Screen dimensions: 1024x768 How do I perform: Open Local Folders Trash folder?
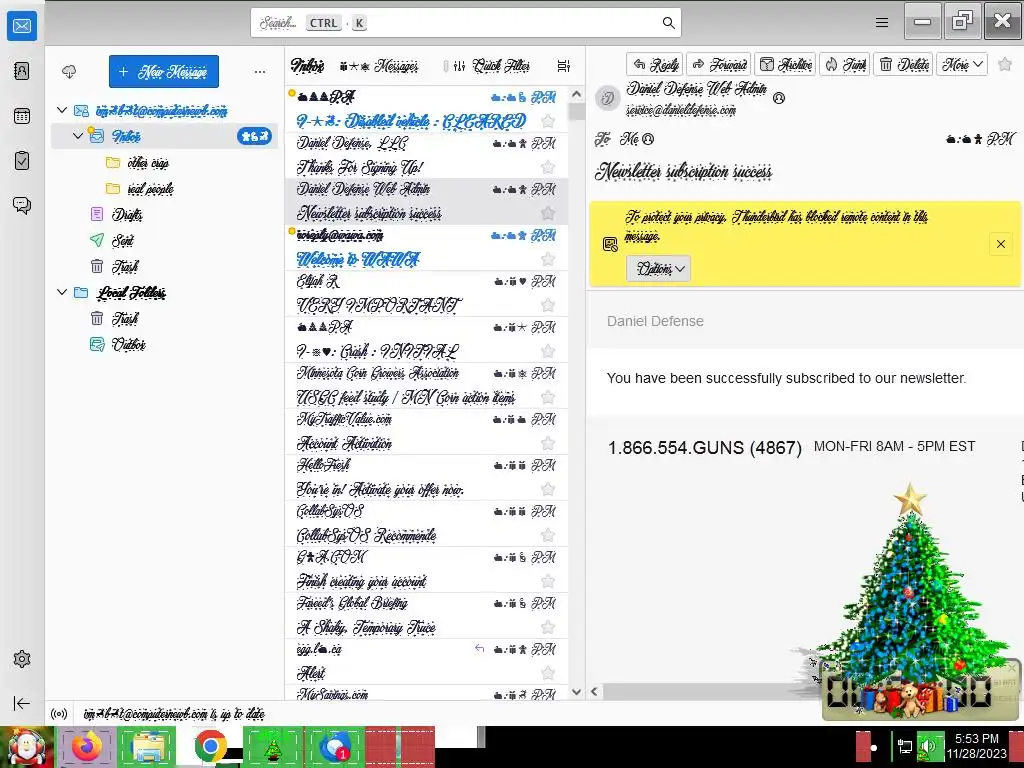125,318
